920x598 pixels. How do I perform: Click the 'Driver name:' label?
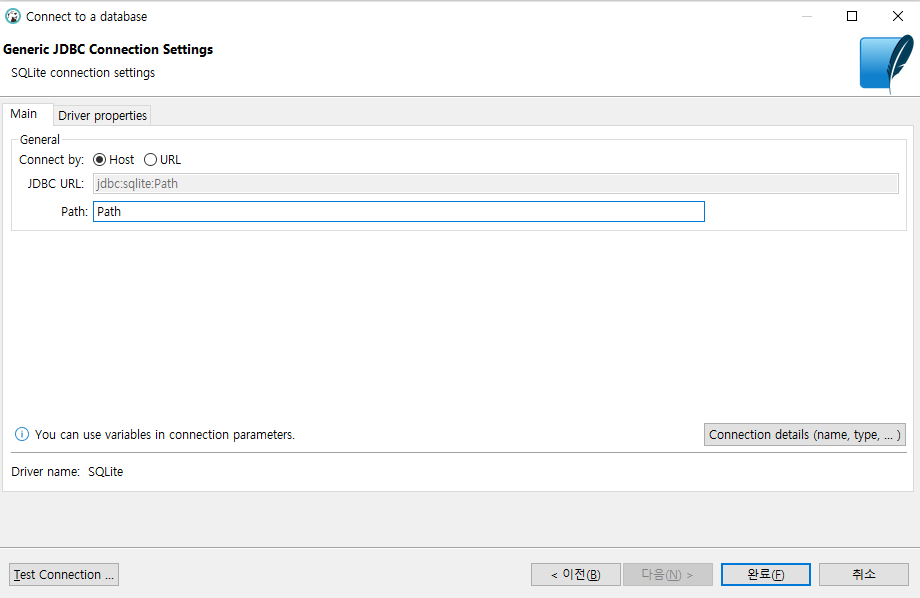(46, 472)
